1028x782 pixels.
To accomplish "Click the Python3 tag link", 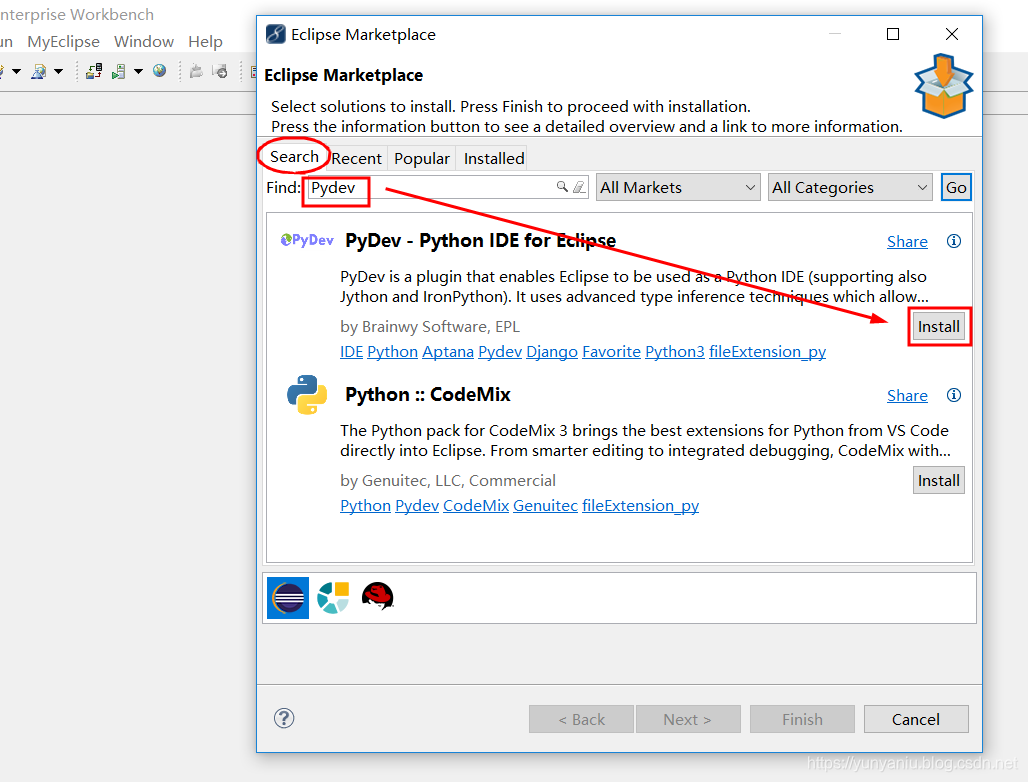I will click(x=675, y=352).
